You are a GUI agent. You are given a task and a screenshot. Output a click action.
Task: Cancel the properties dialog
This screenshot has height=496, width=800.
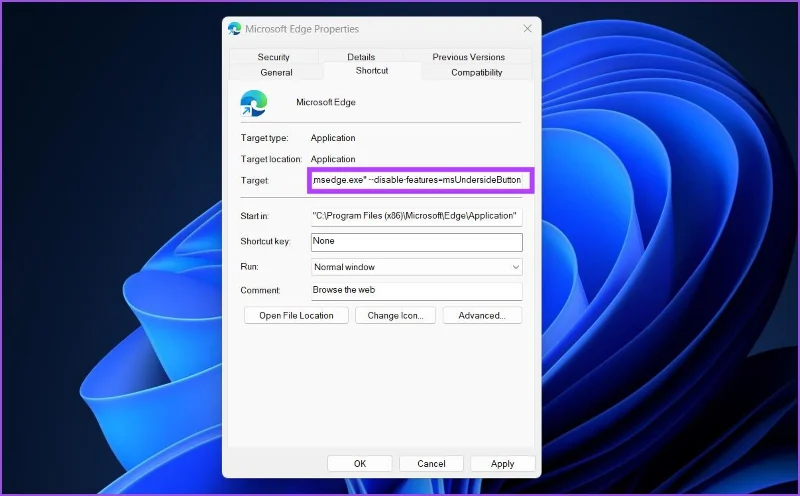coord(431,463)
